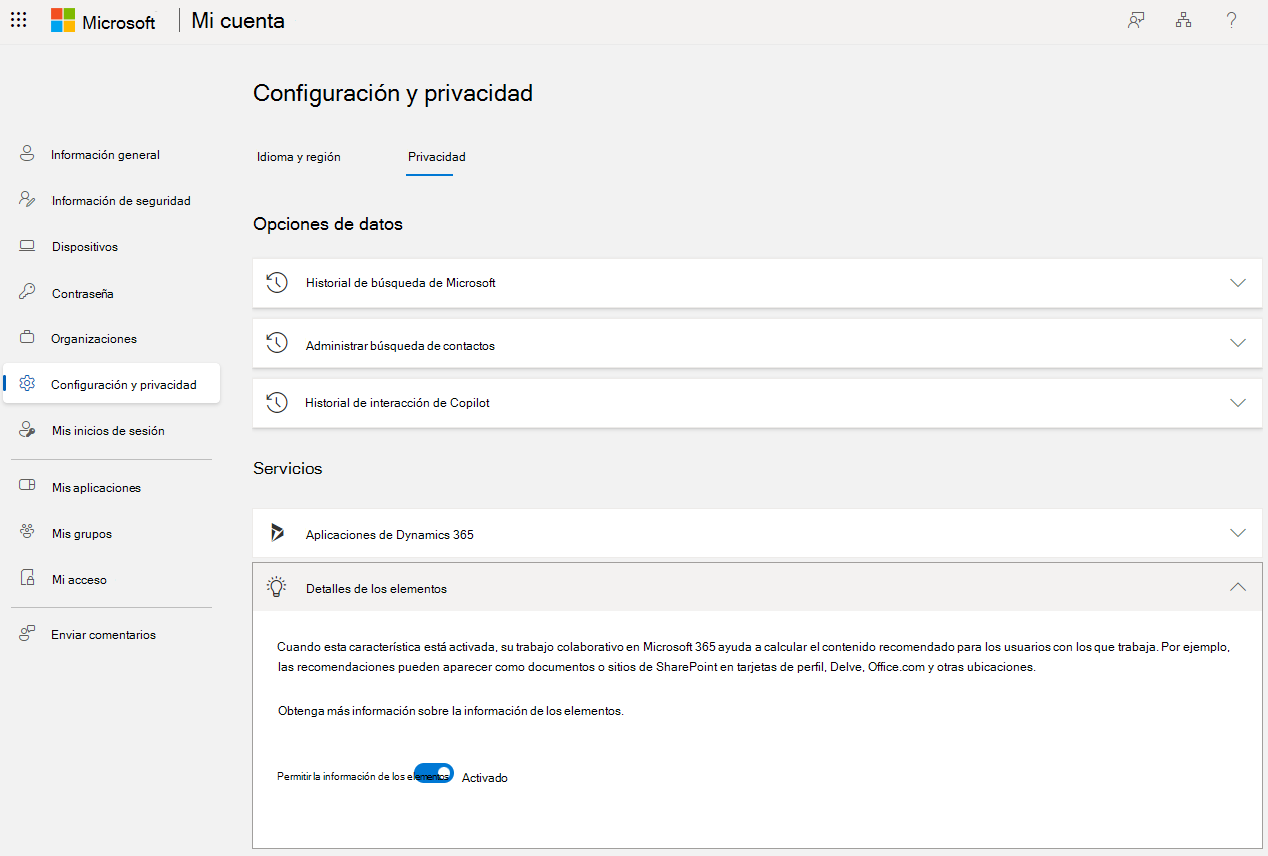
Task: Click Enviar comentarios in the sidebar
Action: coord(104,634)
